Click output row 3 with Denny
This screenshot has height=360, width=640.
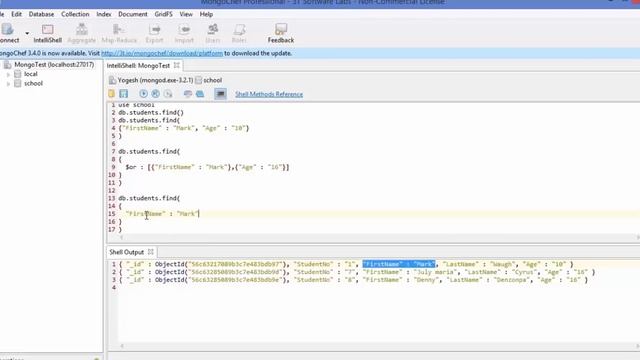tap(353, 280)
